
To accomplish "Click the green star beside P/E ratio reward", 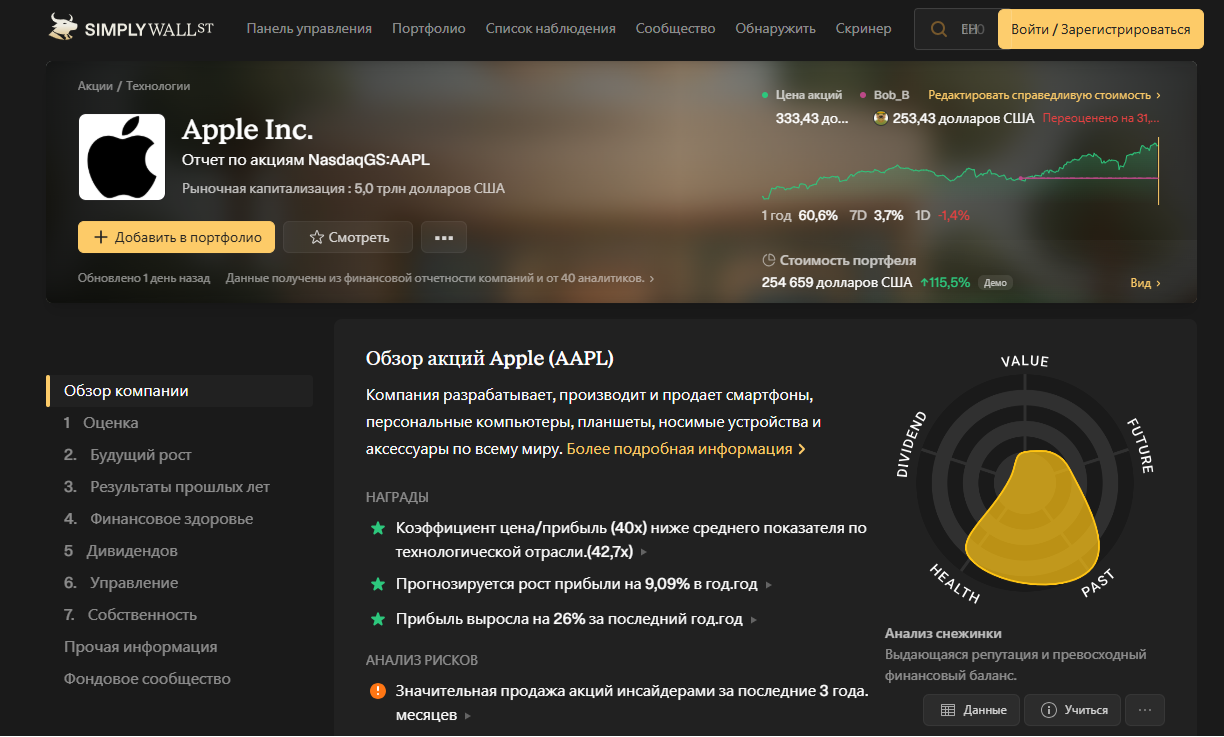I will pos(378,527).
